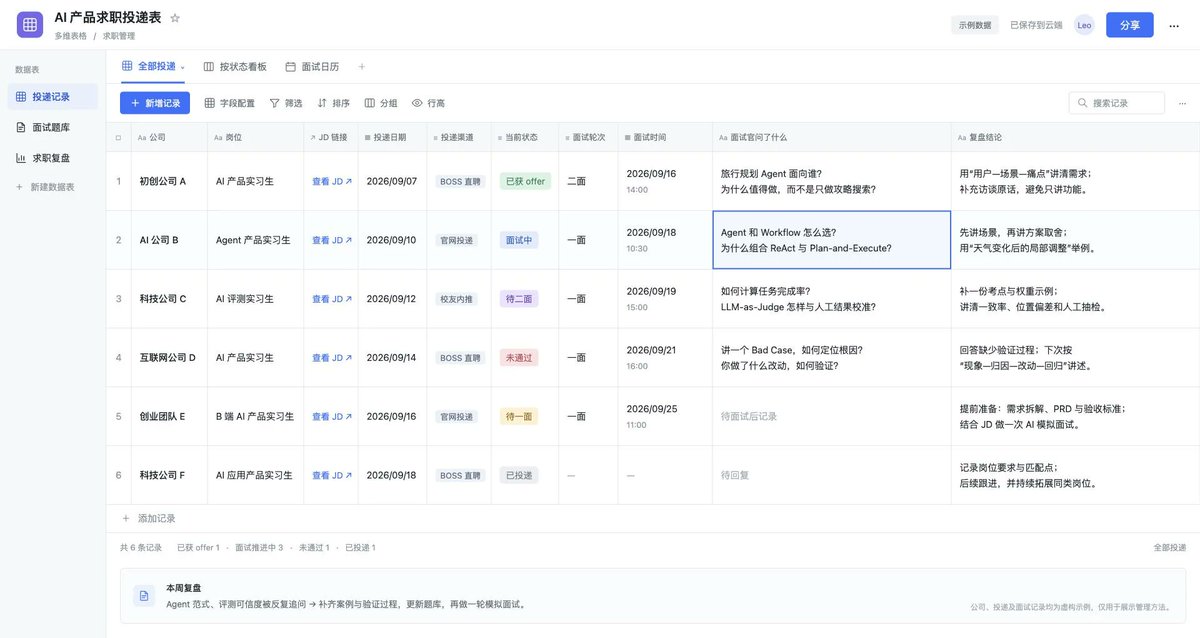The image size is (1200, 638).
Task: Toggle the select-all header checkbox
Action: 118,137
